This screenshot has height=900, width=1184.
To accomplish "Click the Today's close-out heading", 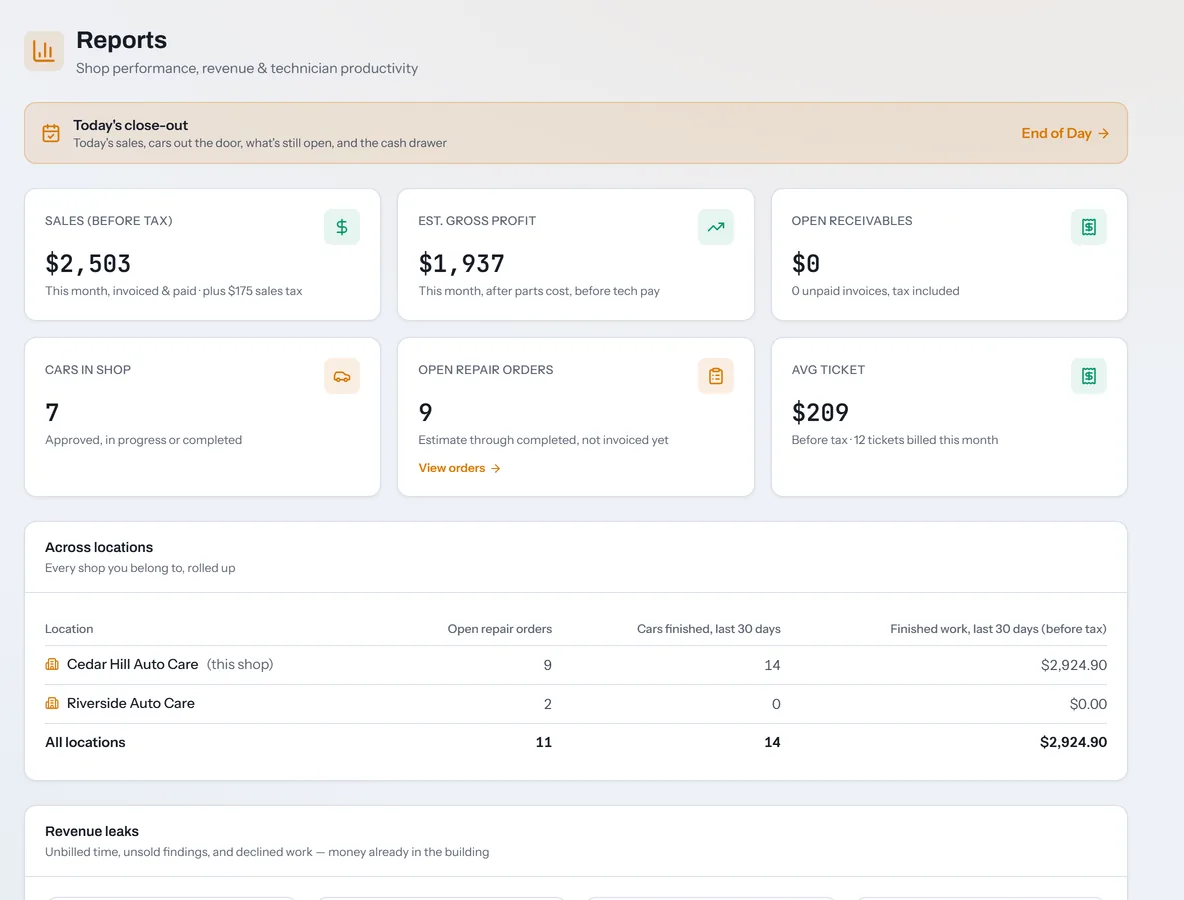I will pyautogui.click(x=131, y=125).
